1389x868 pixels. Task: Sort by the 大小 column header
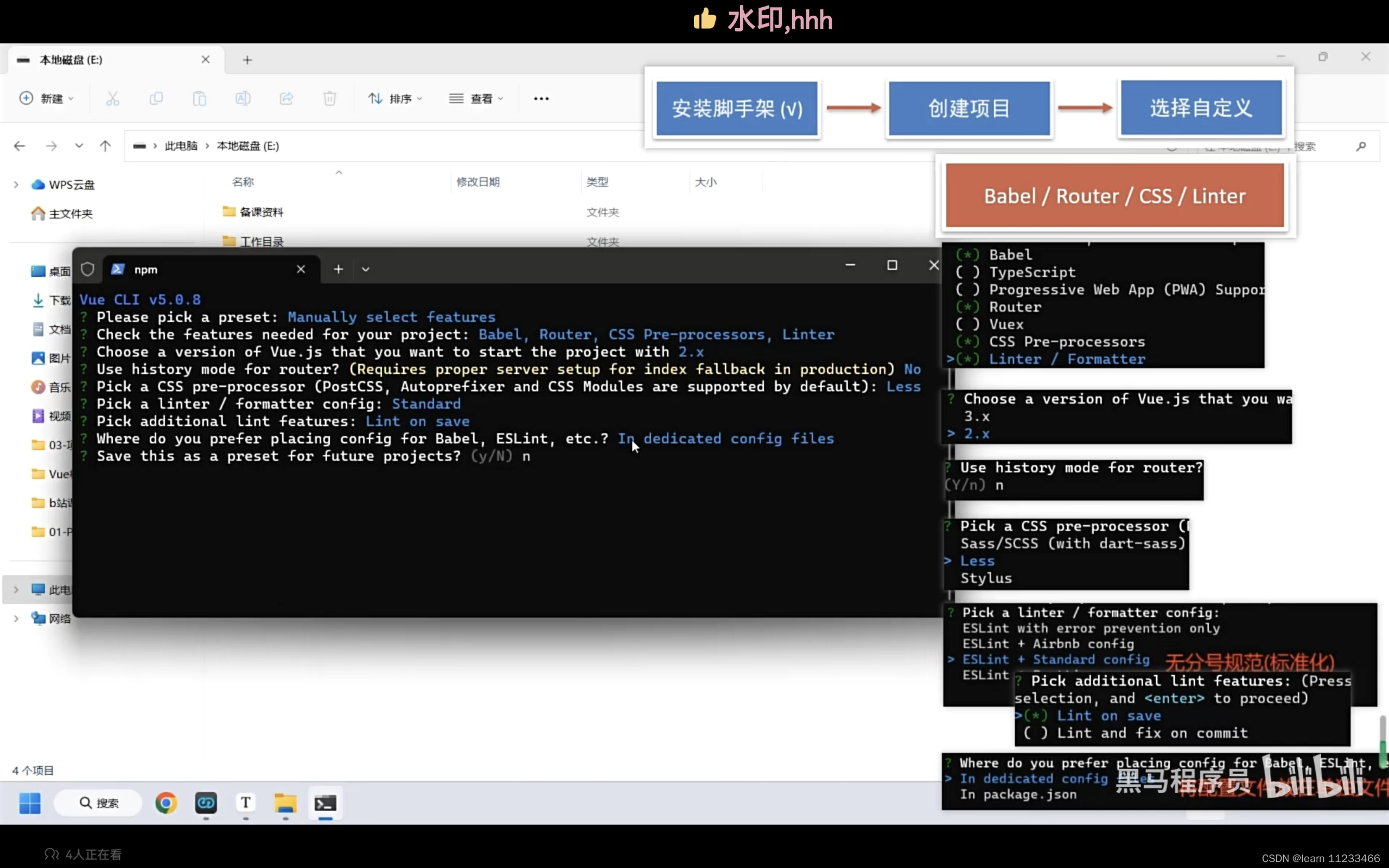click(x=706, y=182)
